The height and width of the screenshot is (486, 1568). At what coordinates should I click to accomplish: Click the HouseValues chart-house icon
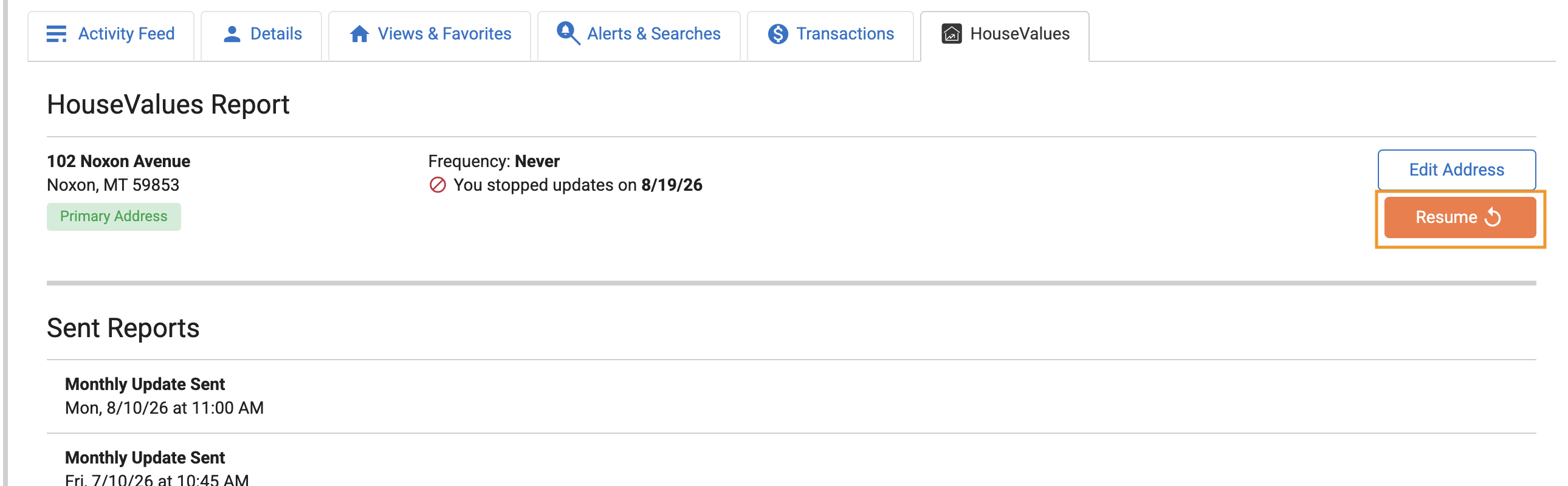[x=951, y=33]
